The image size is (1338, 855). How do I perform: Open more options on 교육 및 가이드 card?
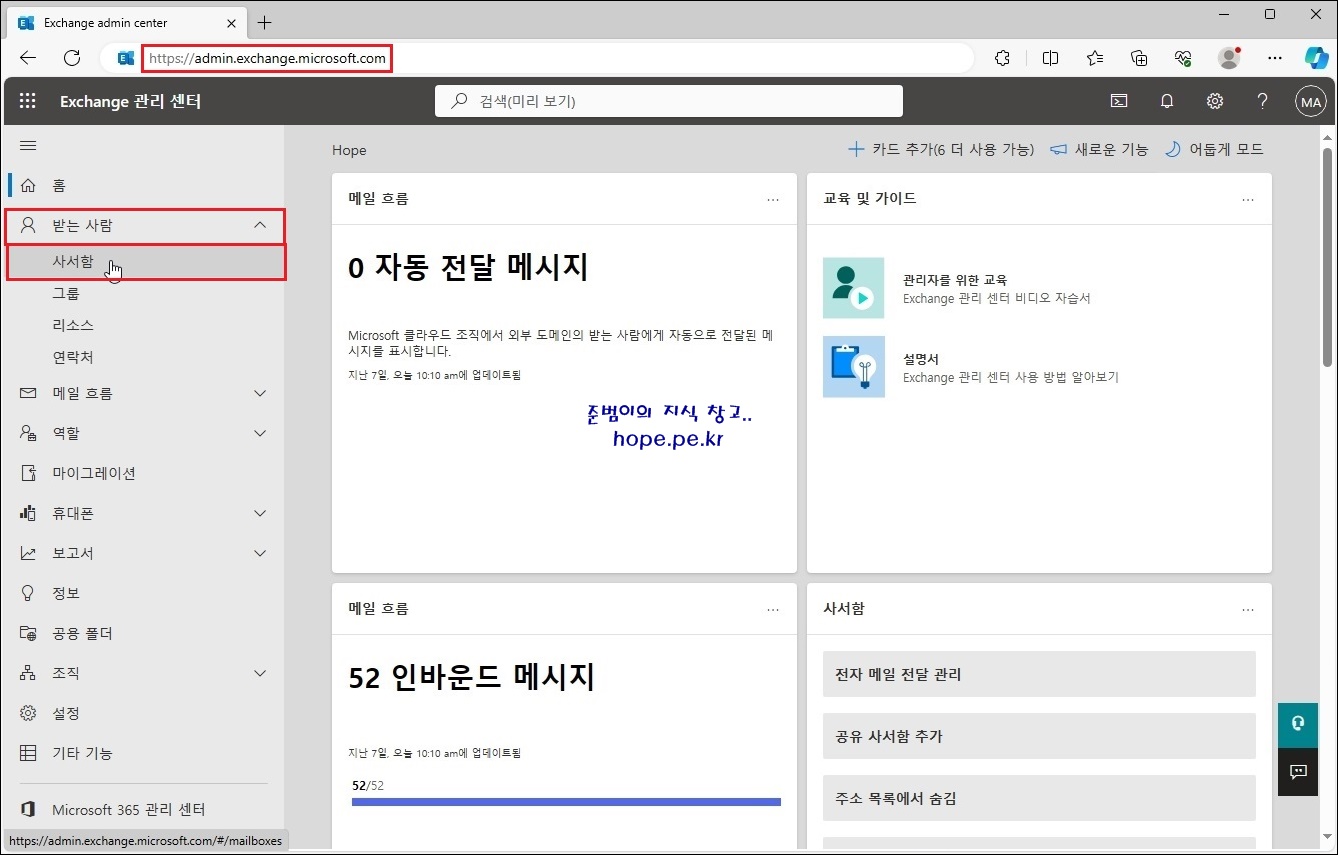[1248, 199]
